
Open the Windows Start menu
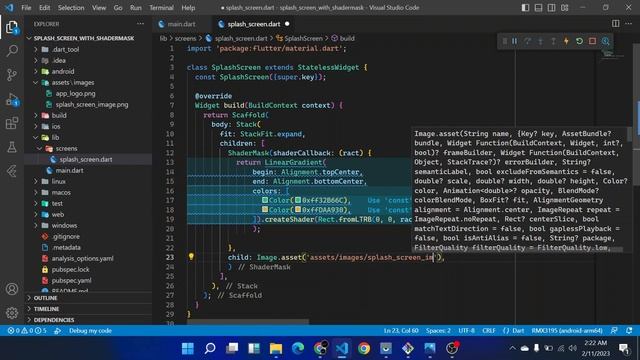(188, 348)
